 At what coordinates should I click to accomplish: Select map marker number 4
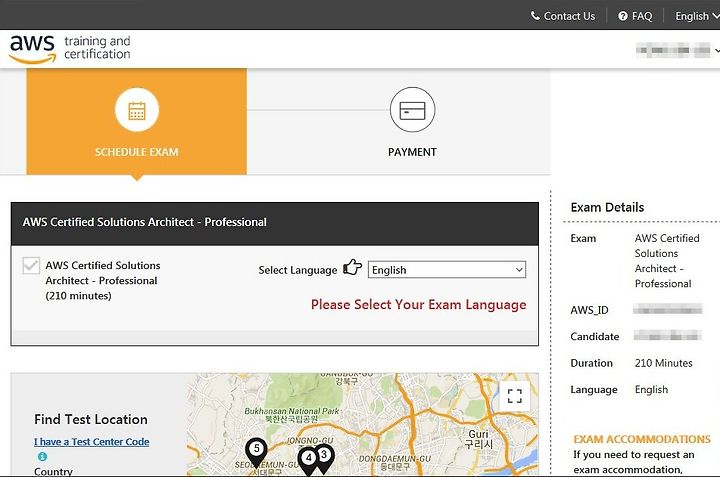point(308,461)
